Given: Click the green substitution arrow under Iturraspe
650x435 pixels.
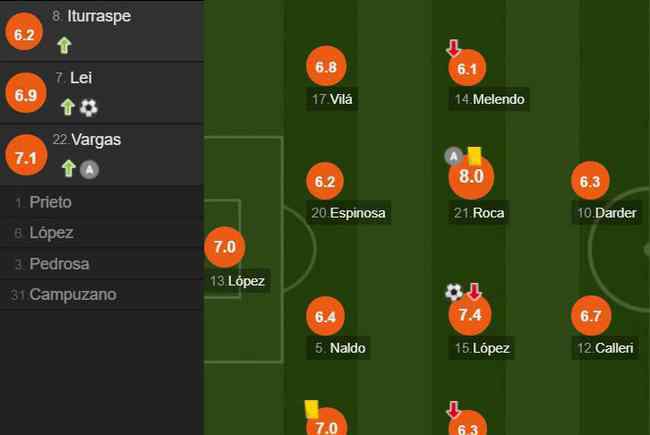Looking at the screenshot, I should (x=64, y=45).
